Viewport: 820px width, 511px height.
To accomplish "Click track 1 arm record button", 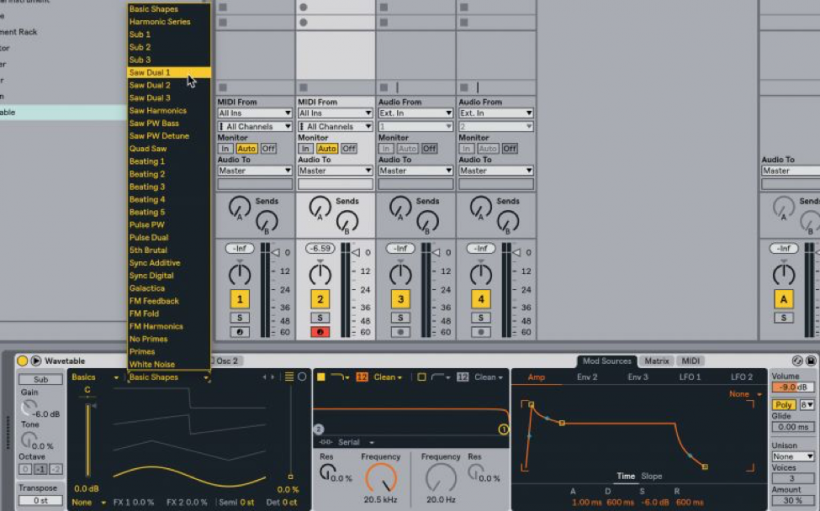I will [240, 332].
